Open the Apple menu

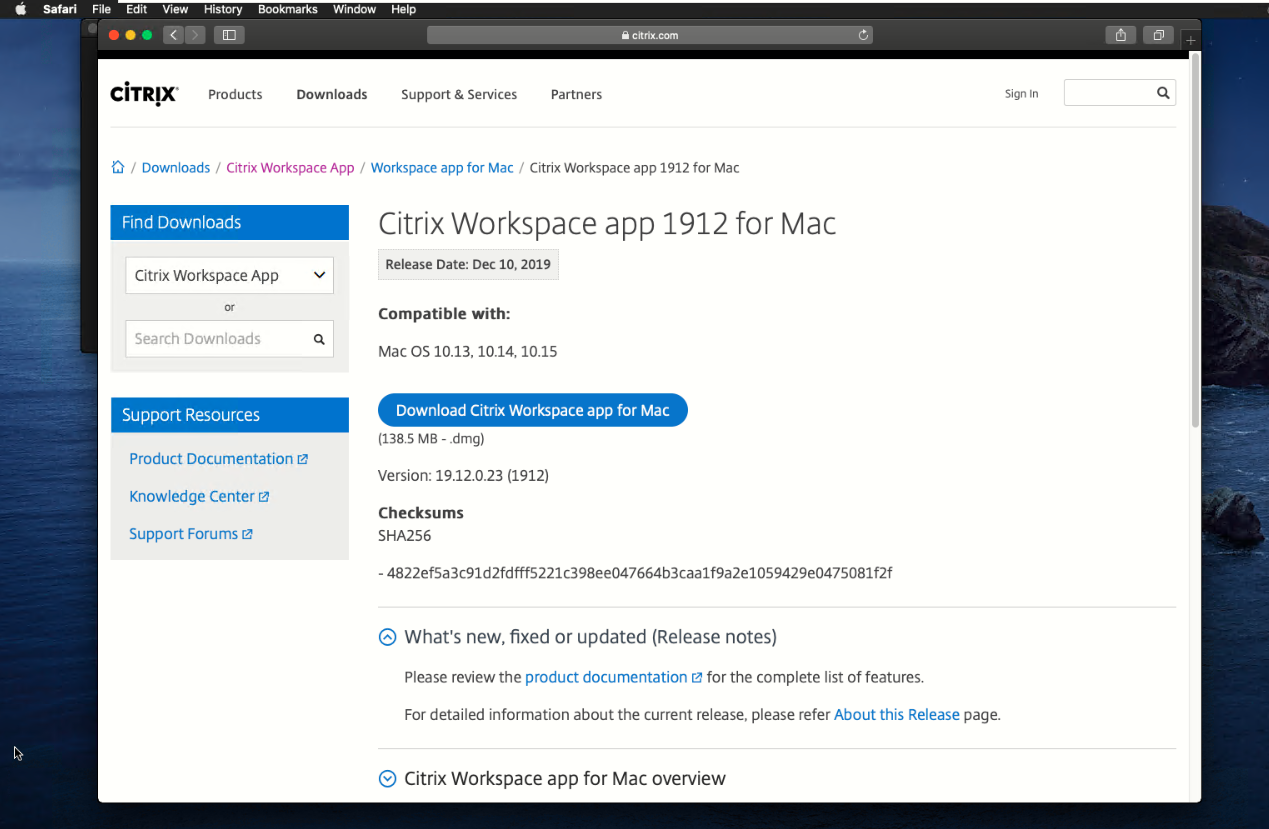click(x=20, y=9)
